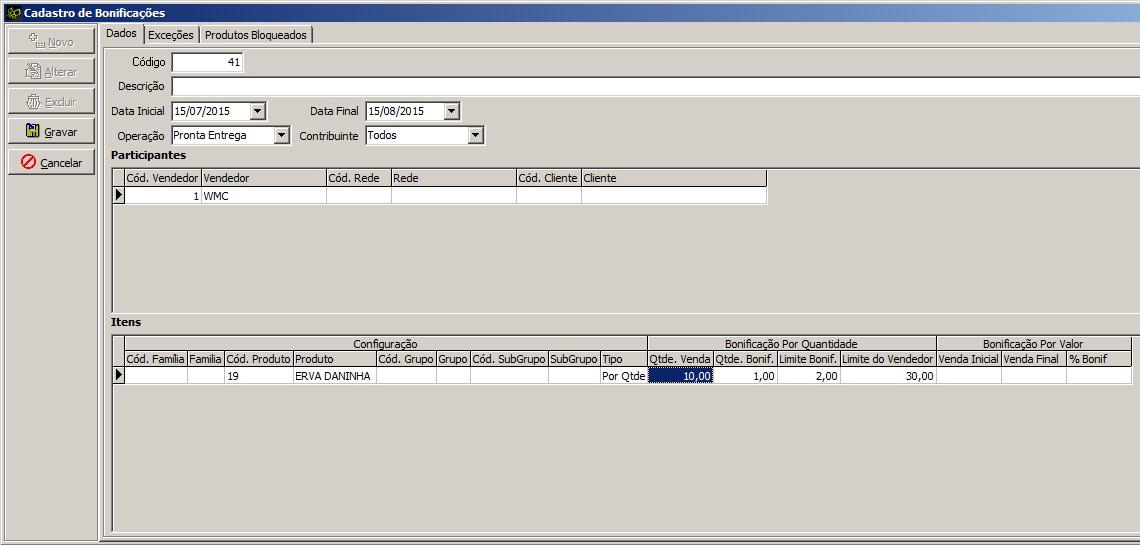Select the Dados tab

[121, 34]
